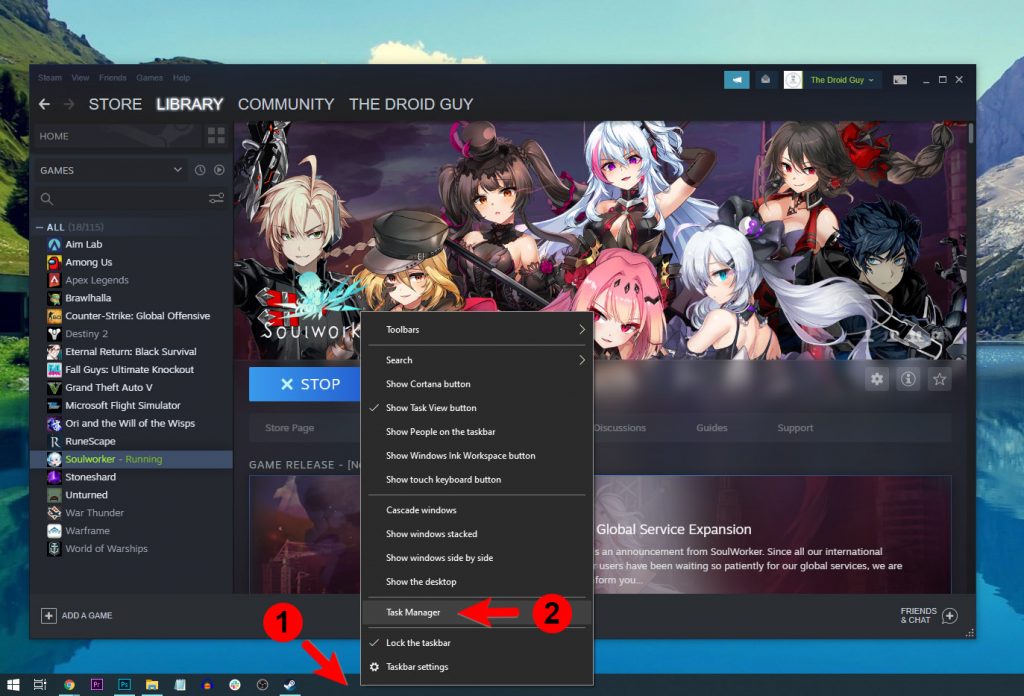
Task: Open the Help menu in Steam
Action: [x=182, y=78]
